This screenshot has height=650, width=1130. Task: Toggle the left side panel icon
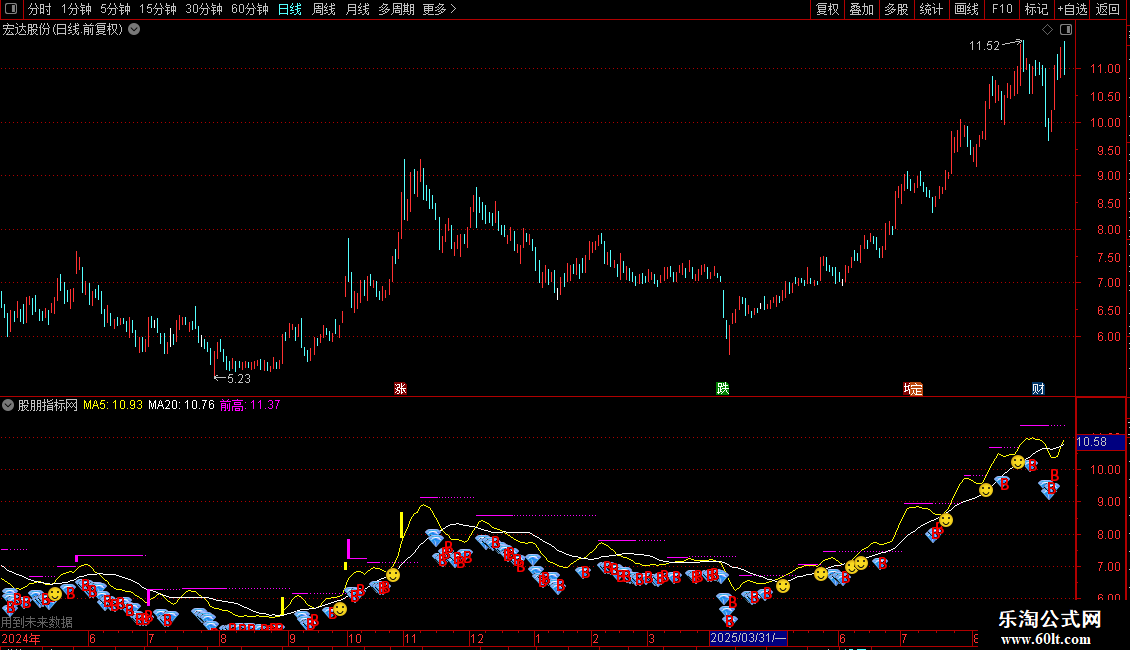(11, 9)
